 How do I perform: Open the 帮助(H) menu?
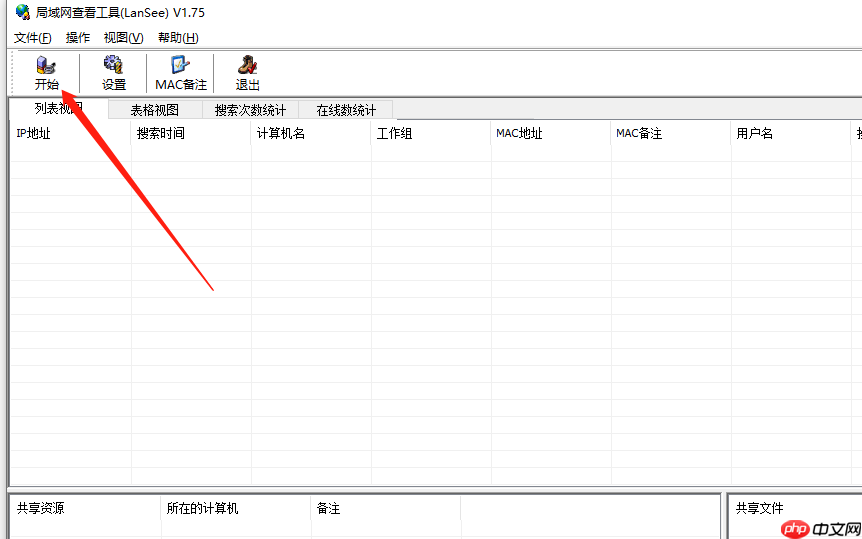point(178,37)
